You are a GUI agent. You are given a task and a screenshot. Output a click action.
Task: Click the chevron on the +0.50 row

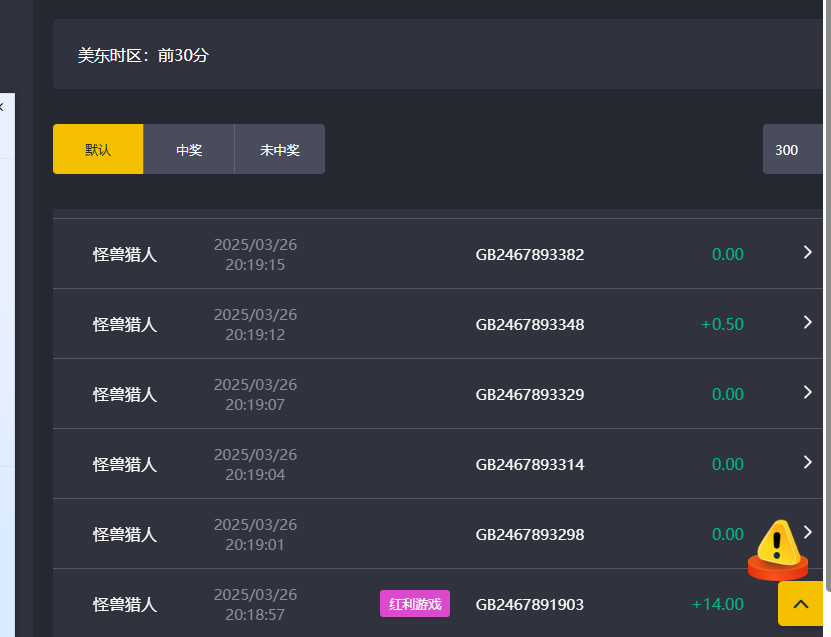[807, 322]
